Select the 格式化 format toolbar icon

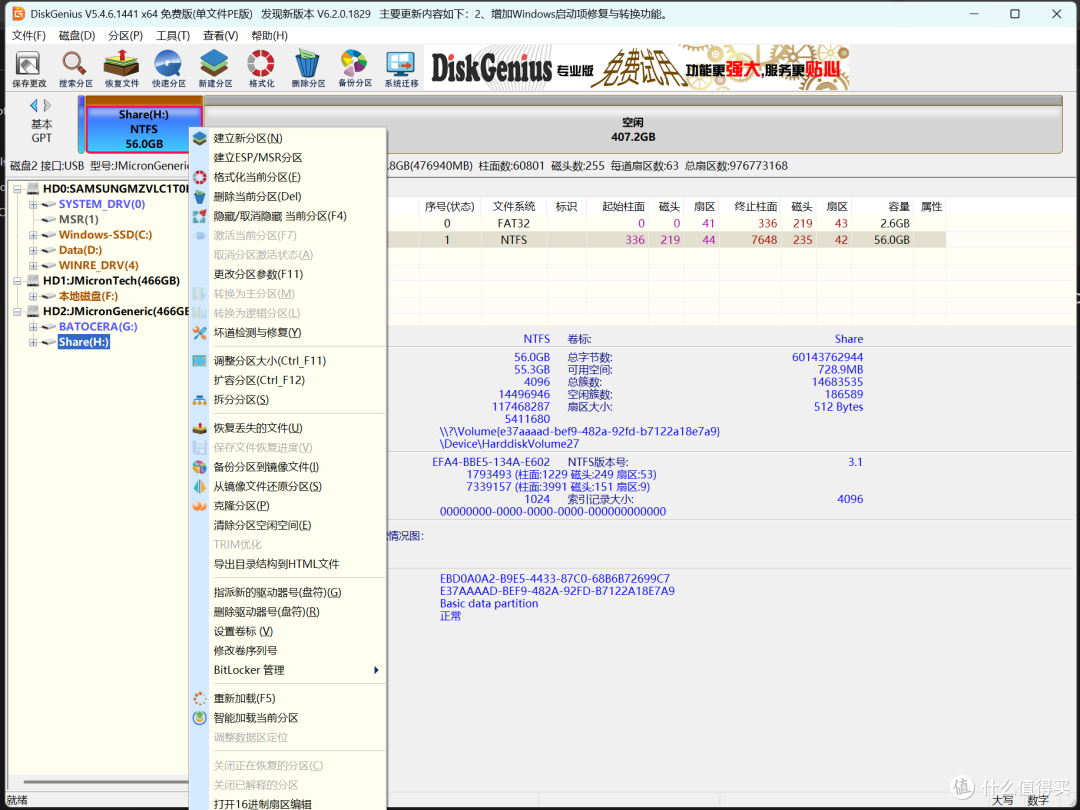pos(261,69)
